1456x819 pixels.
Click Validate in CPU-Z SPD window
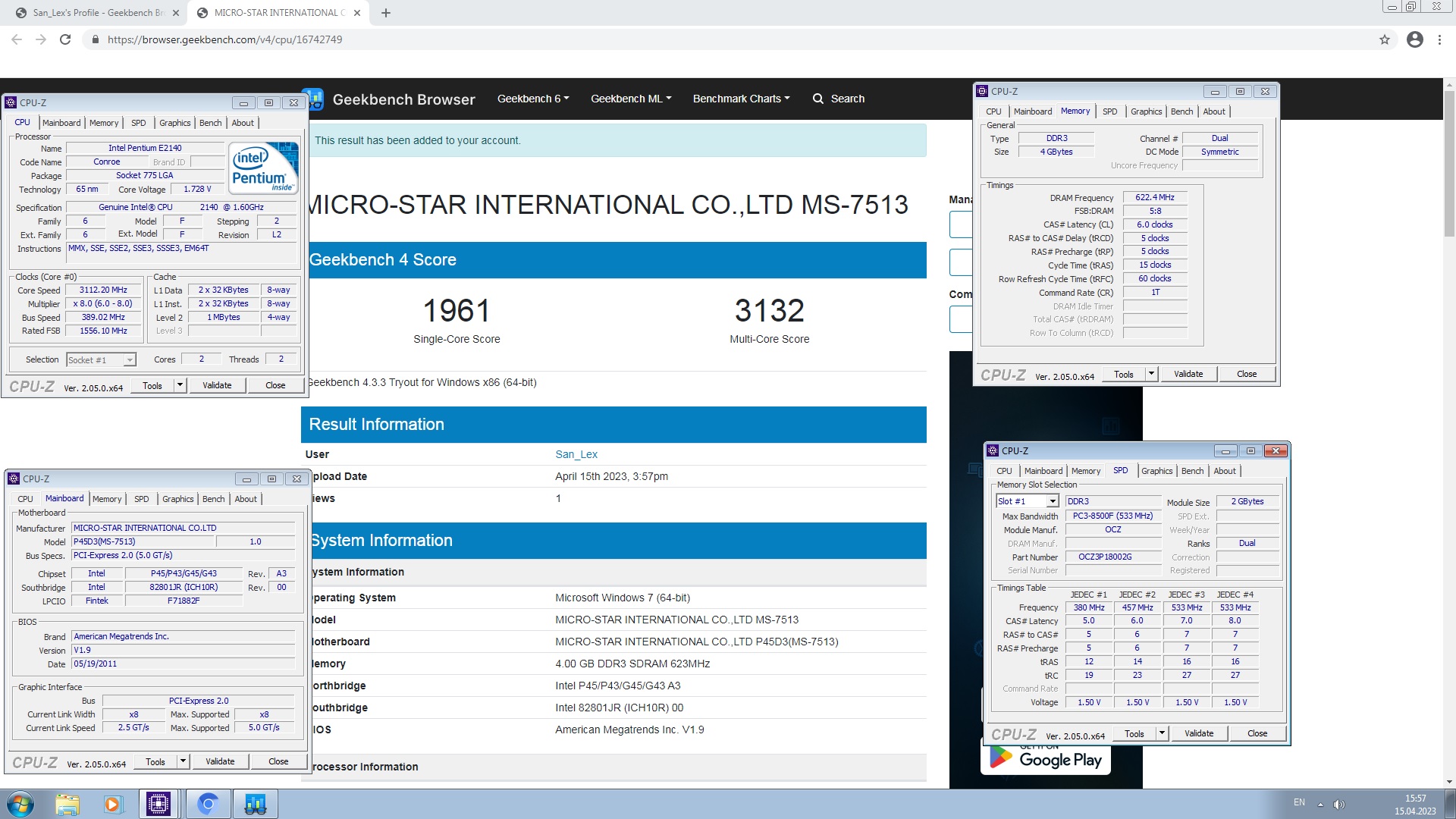coord(1199,733)
